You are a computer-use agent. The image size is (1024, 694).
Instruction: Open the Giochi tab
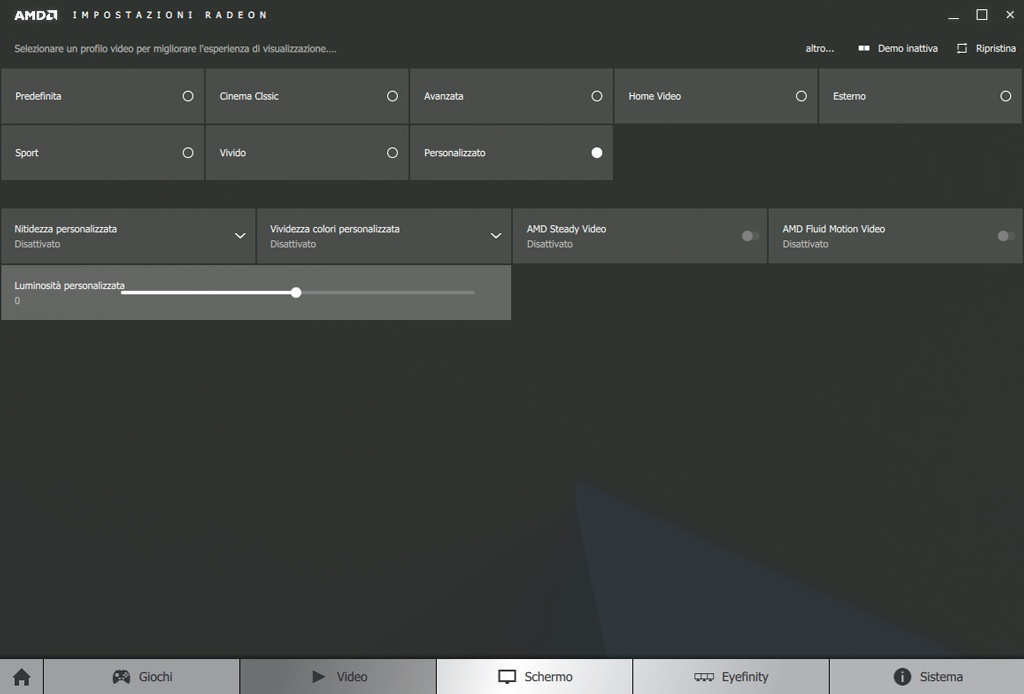(142, 676)
